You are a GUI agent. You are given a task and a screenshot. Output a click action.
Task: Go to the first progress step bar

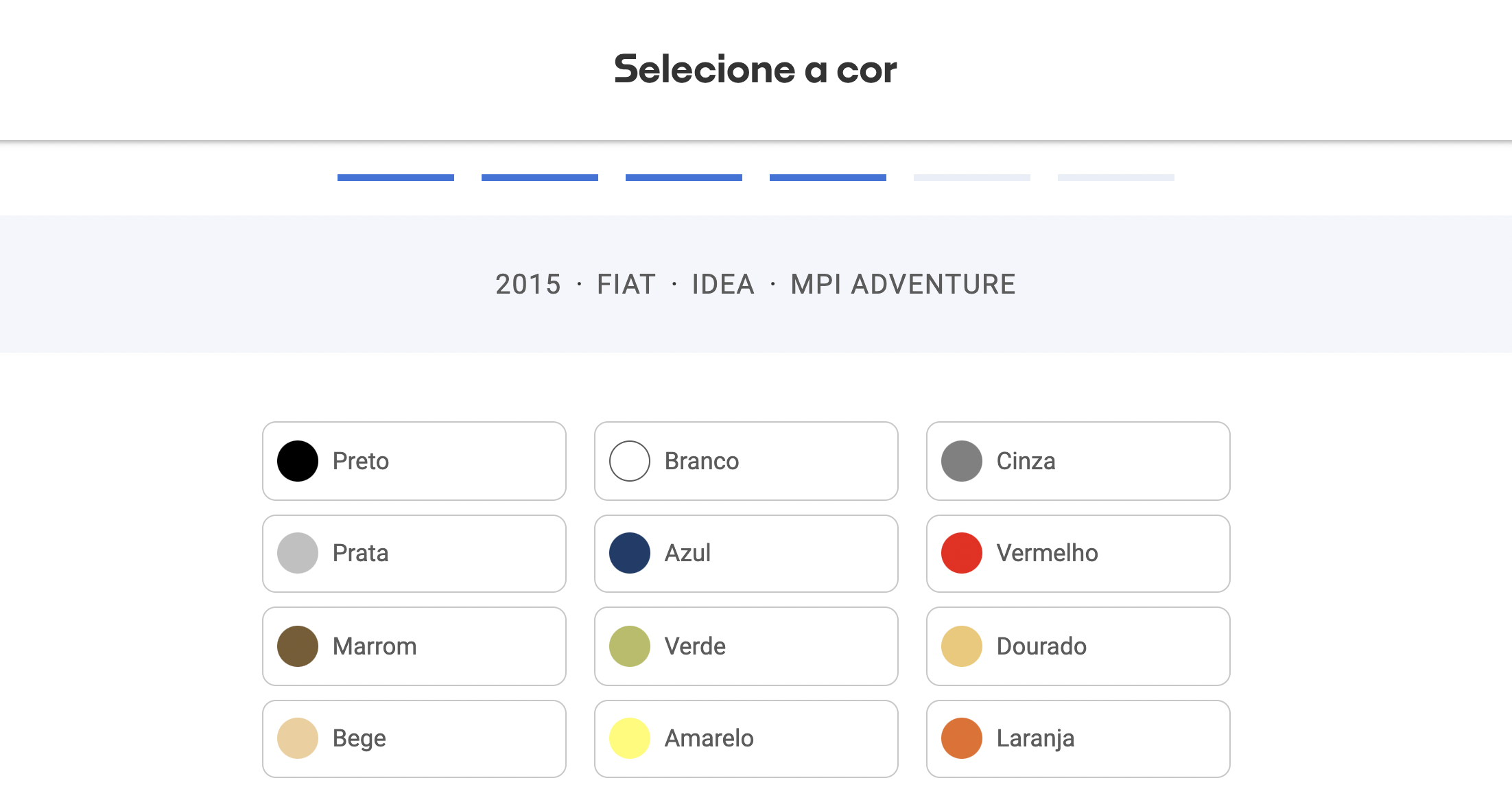(396, 178)
